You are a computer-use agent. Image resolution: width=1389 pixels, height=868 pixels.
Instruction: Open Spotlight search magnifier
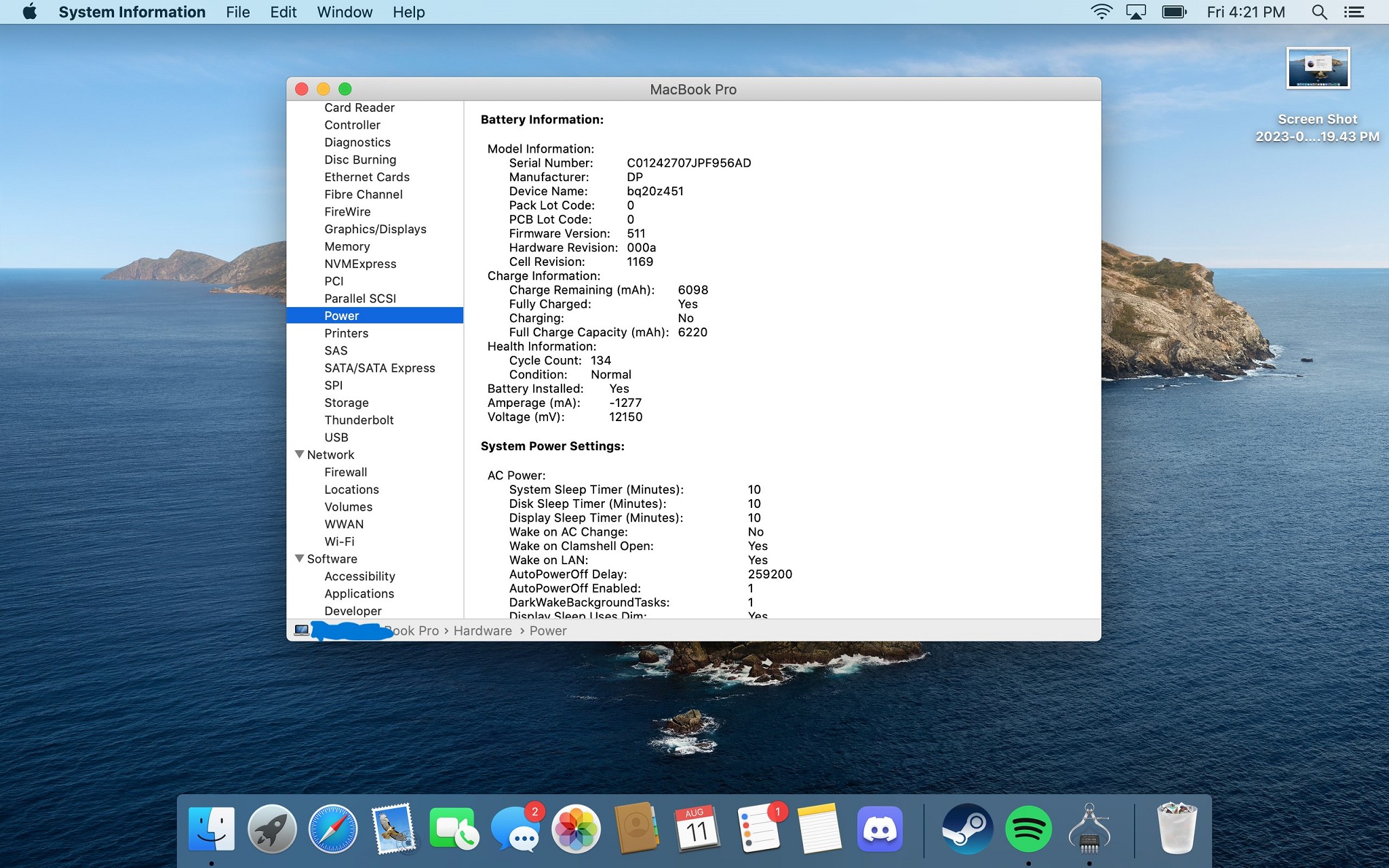[1319, 12]
